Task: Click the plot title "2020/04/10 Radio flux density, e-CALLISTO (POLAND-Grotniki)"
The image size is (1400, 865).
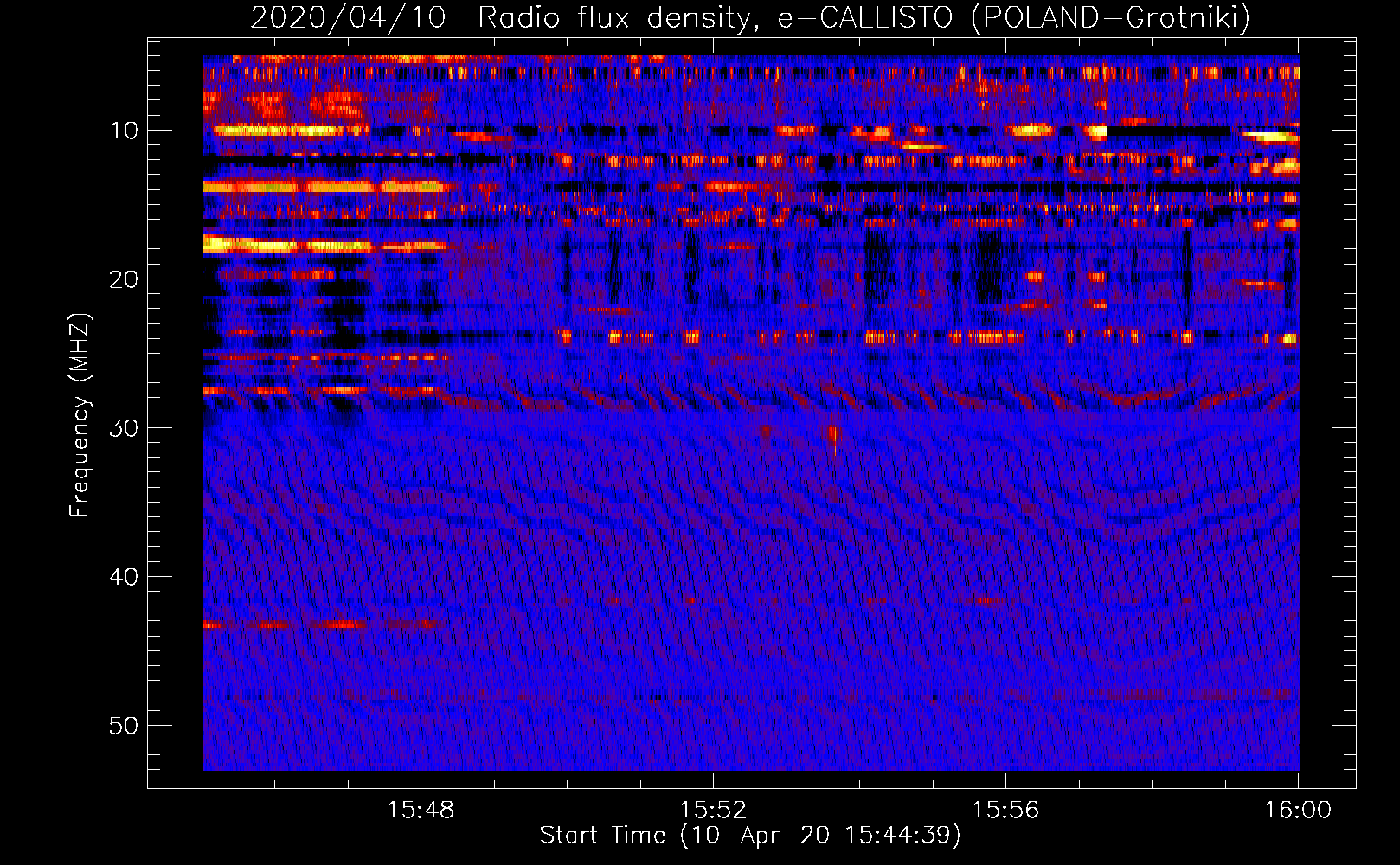Action: pyautogui.click(x=750, y=17)
